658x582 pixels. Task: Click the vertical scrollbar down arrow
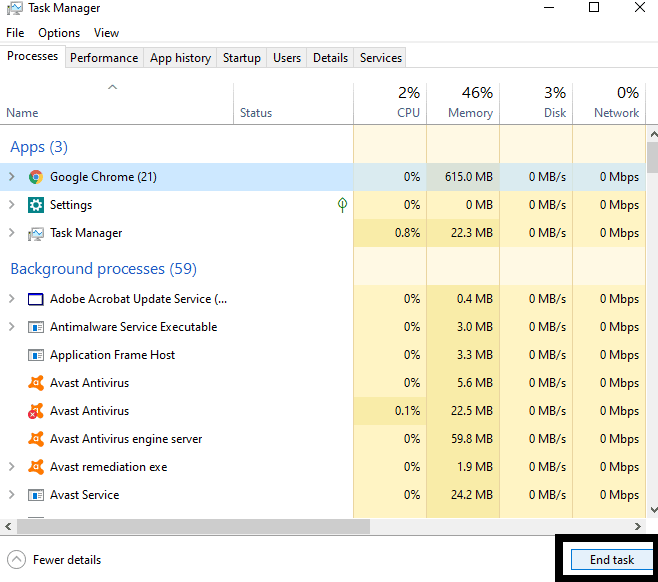tap(653, 510)
